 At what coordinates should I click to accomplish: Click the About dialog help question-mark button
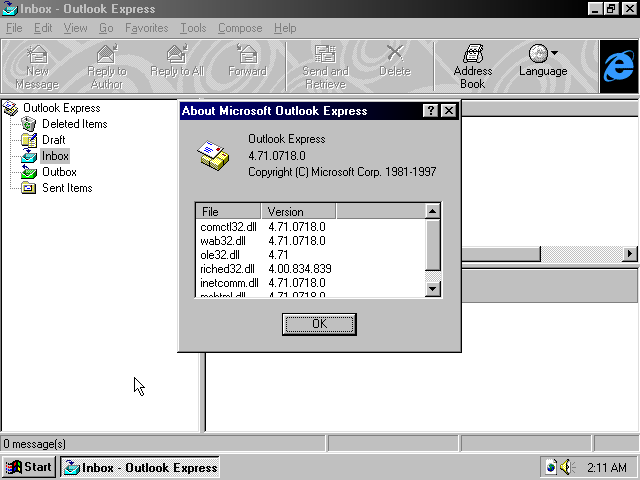tap(431, 111)
